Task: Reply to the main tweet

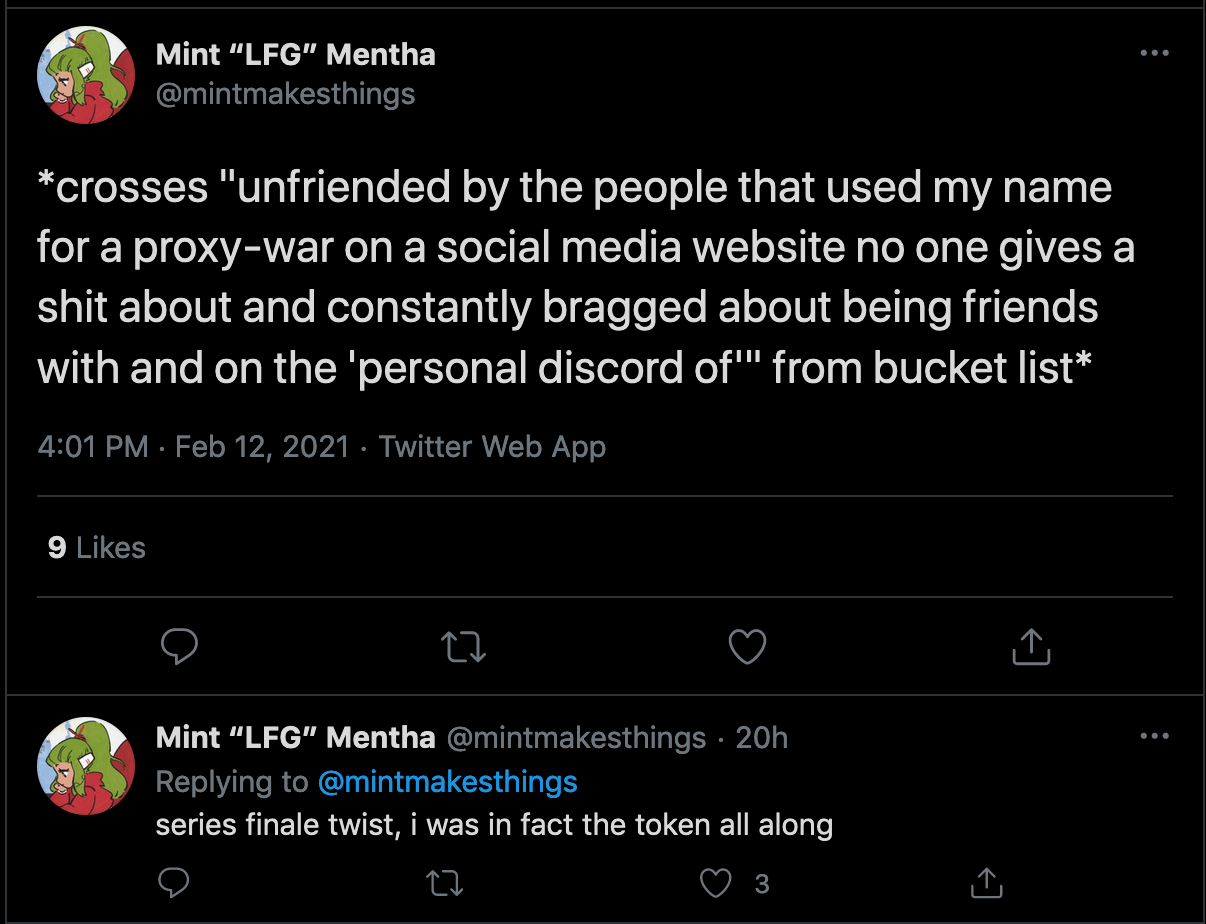Action: (180, 647)
